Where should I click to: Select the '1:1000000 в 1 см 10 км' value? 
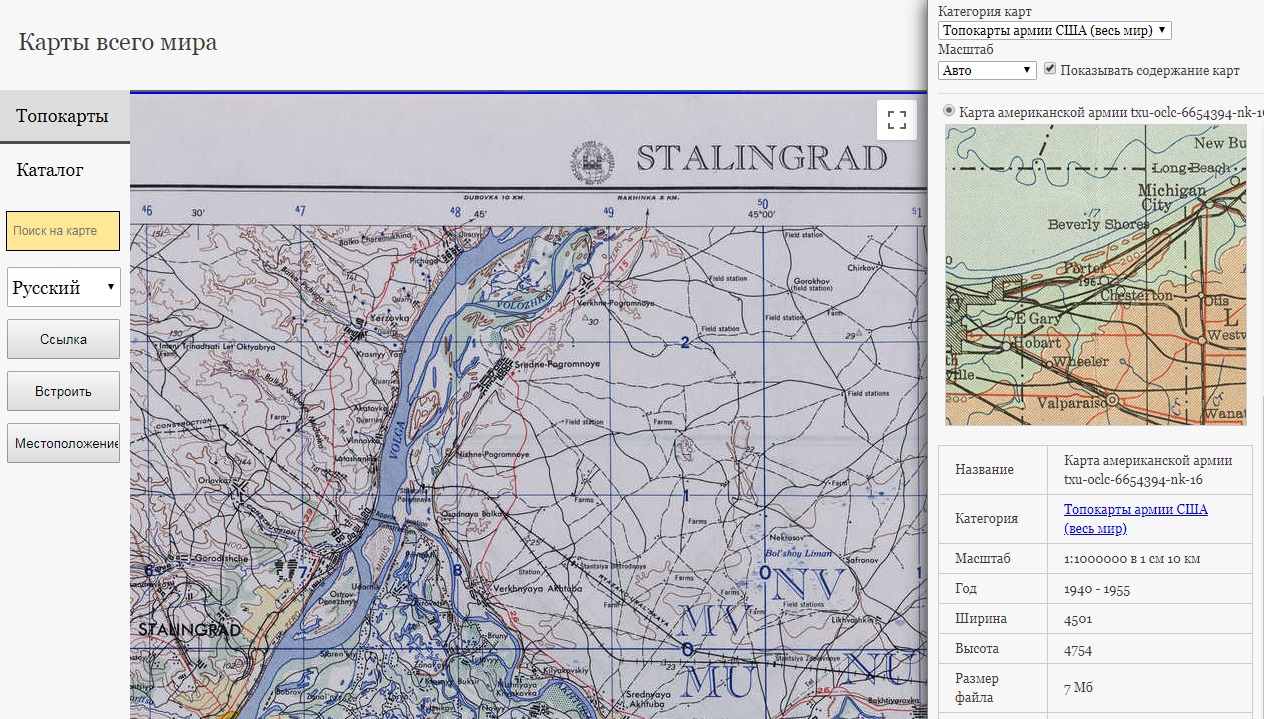coord(1131,559)
